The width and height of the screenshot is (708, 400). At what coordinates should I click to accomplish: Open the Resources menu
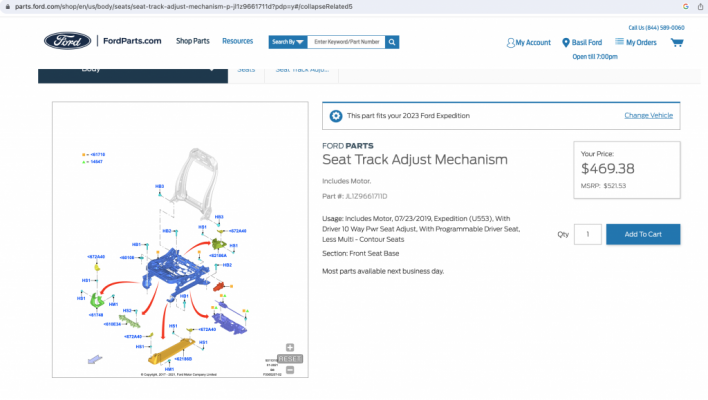(238, 41)
